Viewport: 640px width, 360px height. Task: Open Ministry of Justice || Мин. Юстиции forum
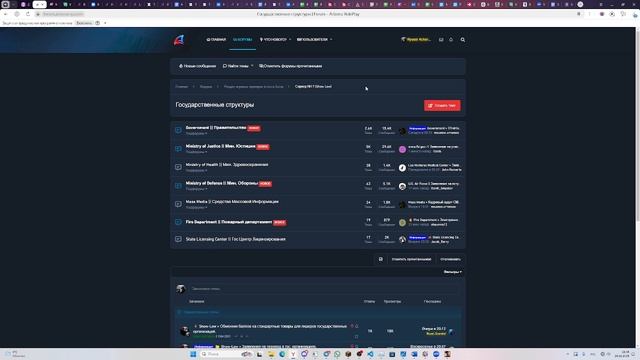(x=220, y=146)
